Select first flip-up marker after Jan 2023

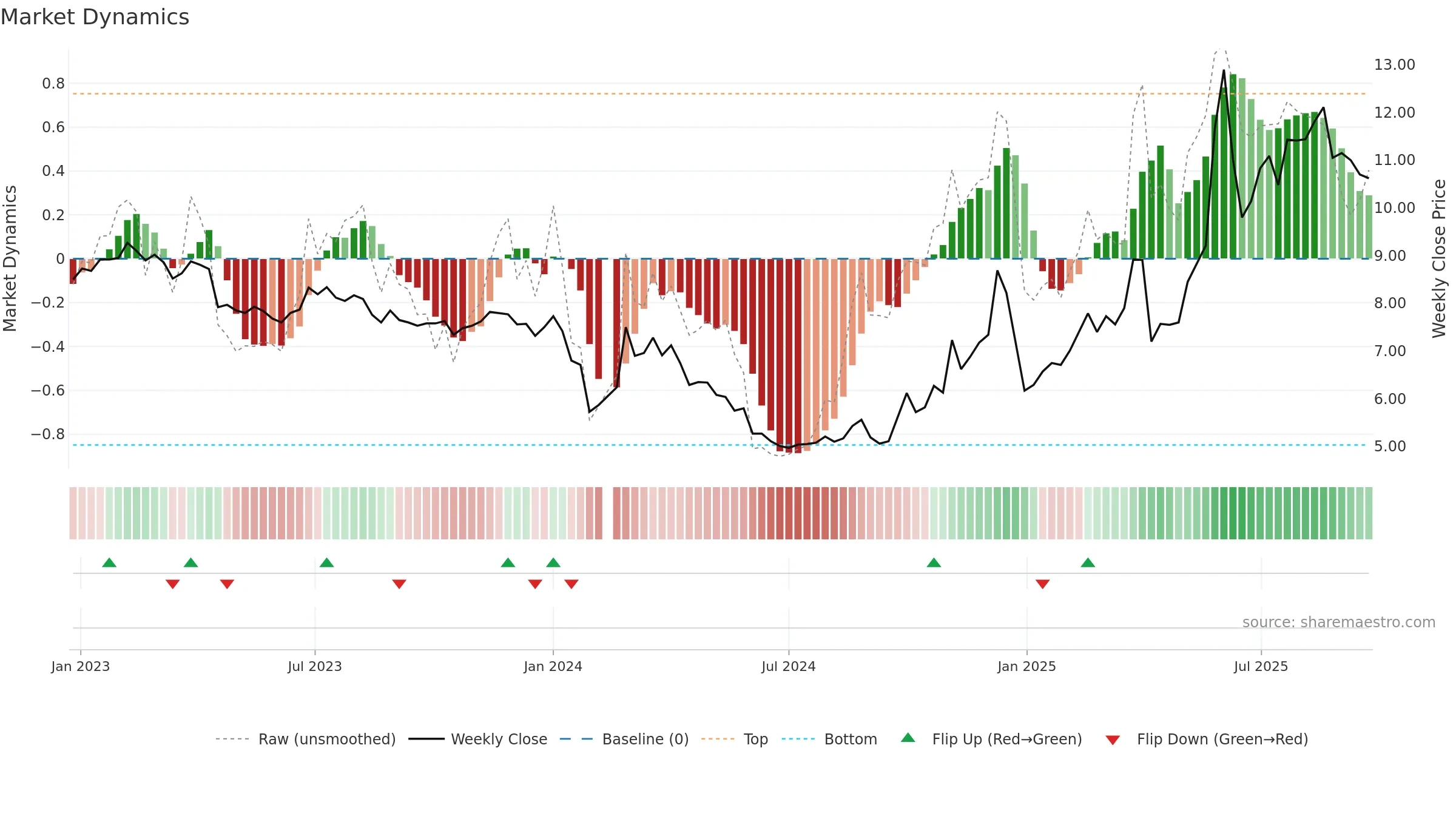[x=109, y=562]
